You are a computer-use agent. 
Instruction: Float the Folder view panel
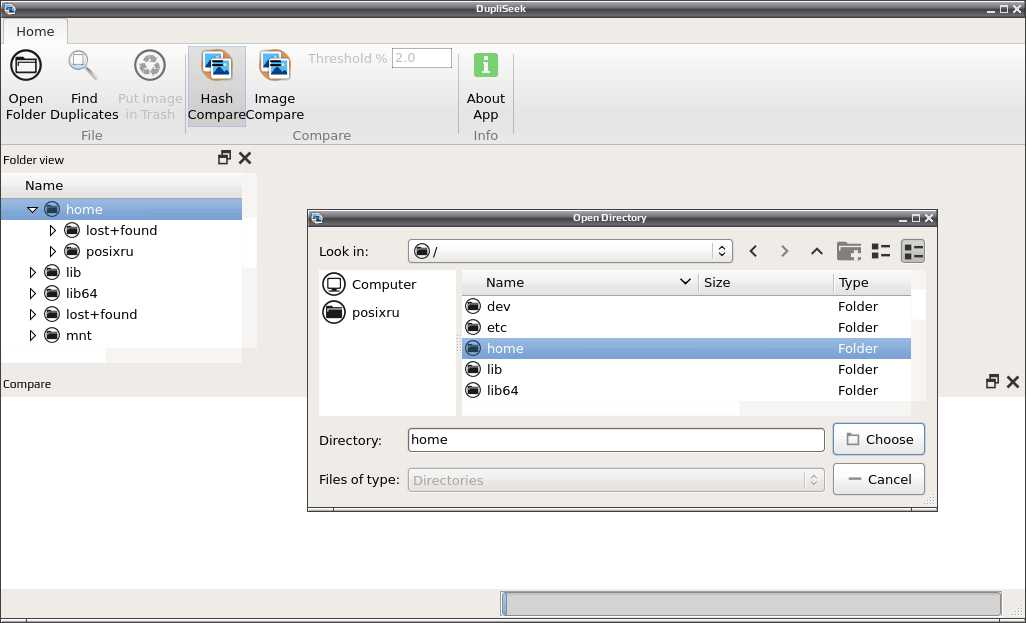224,158
